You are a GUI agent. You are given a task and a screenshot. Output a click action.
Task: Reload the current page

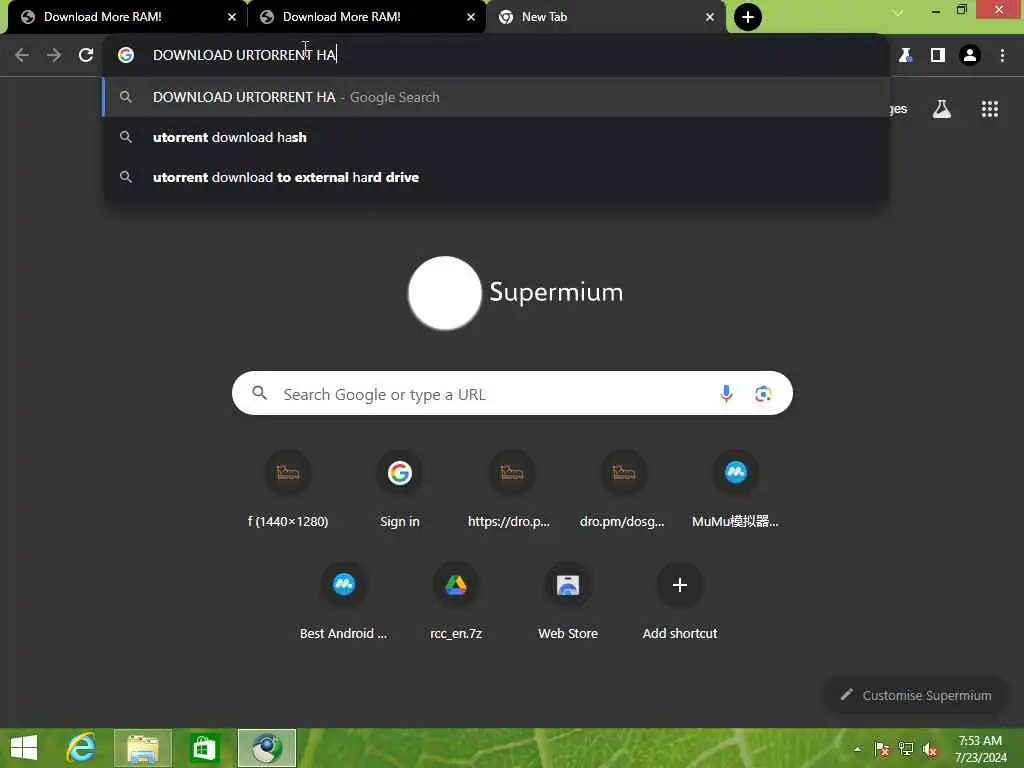86,55
